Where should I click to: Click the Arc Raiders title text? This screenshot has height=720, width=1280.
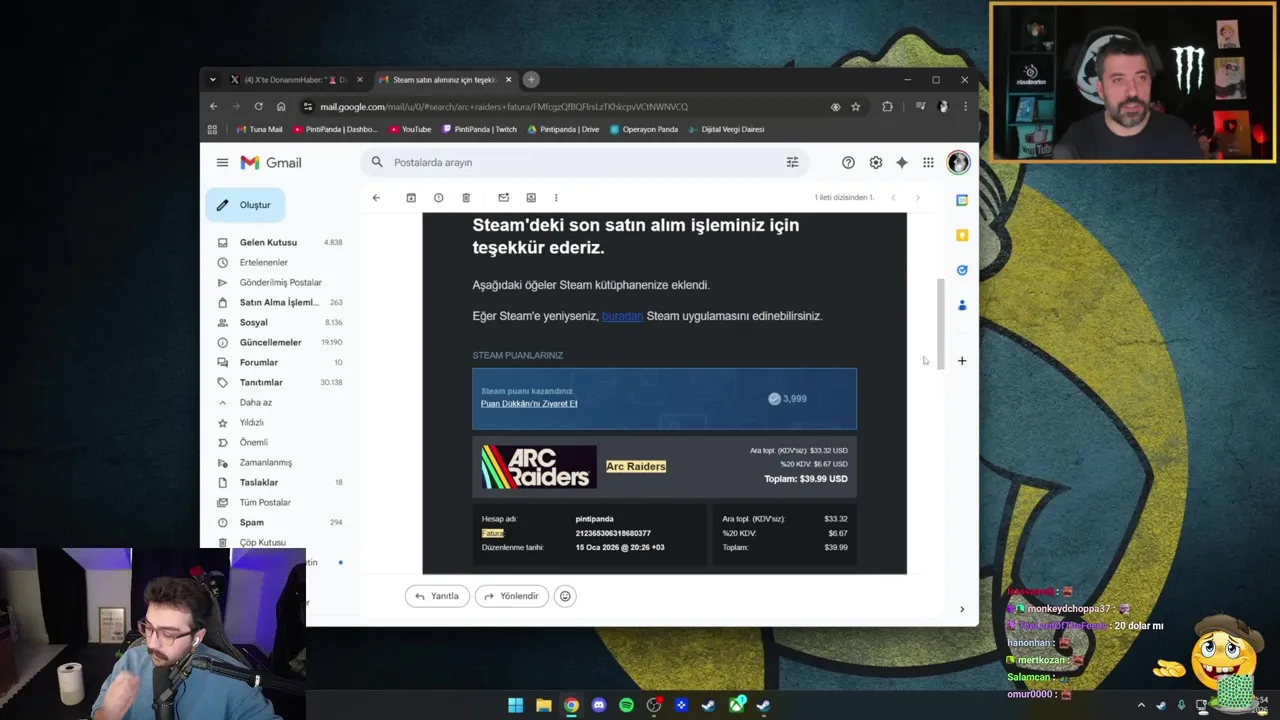(x=636, y=466)
